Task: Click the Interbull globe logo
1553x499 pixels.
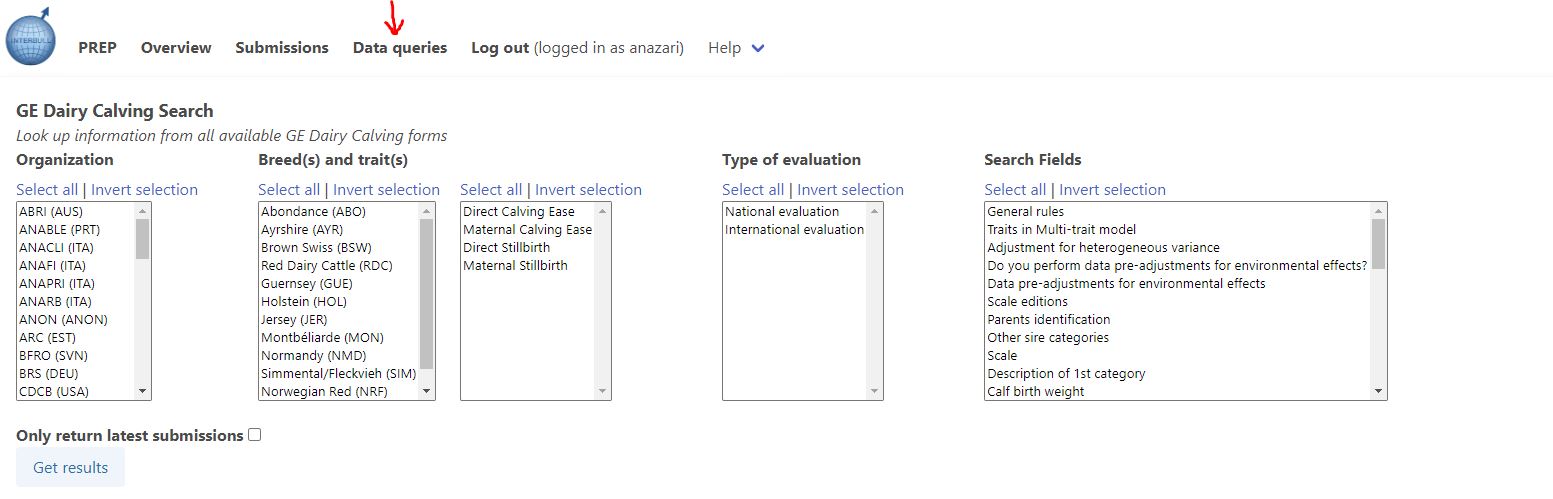Action: click(31, 38)
